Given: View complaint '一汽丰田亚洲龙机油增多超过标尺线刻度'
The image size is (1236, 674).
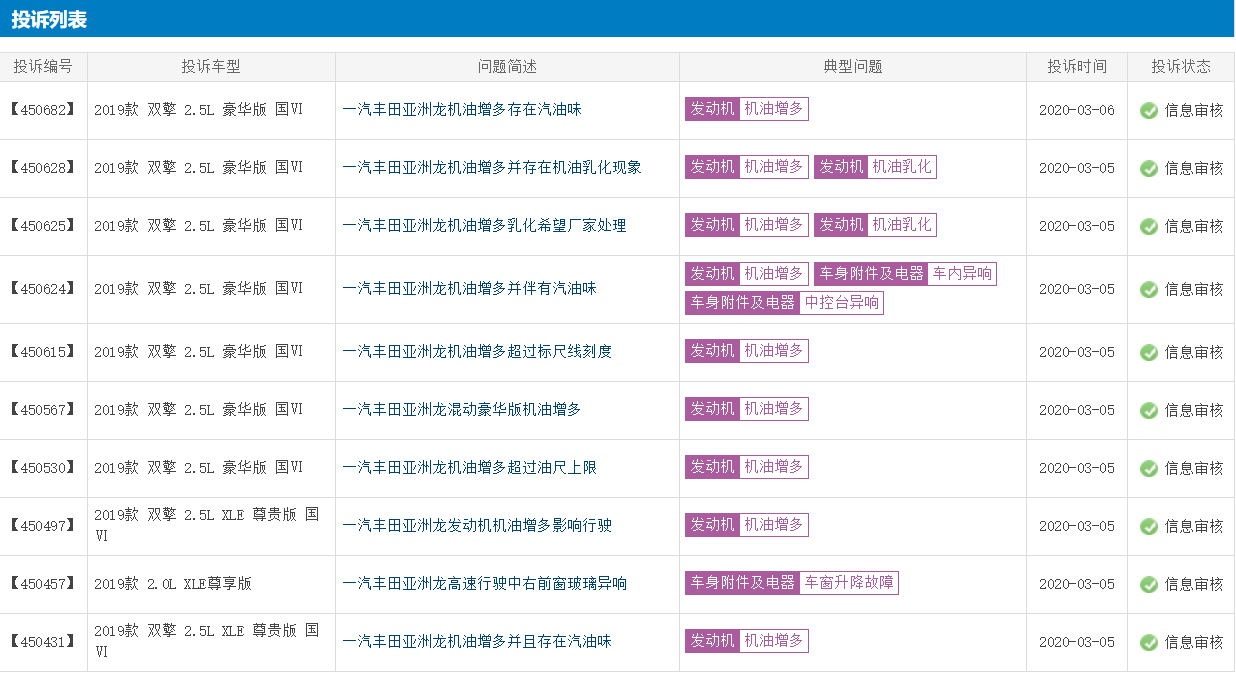Looking at the screenshot, I should [477, 352].
